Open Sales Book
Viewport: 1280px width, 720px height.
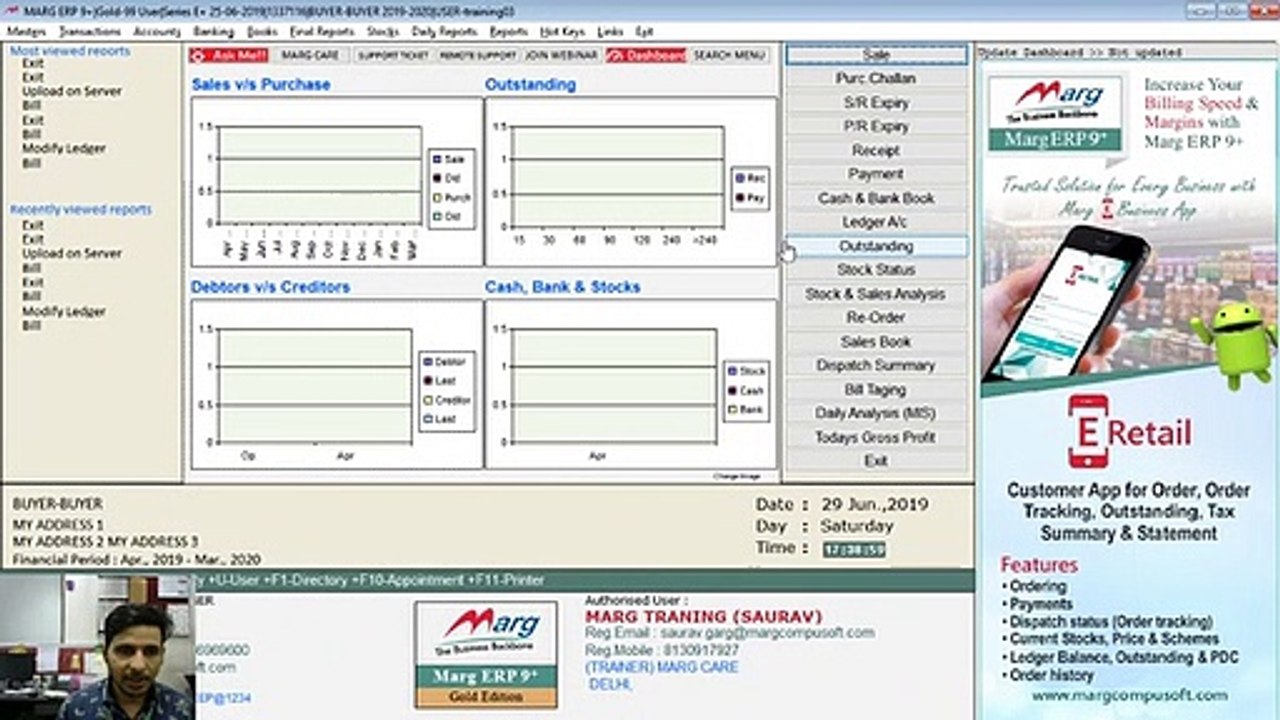click(x=876, y=342)
